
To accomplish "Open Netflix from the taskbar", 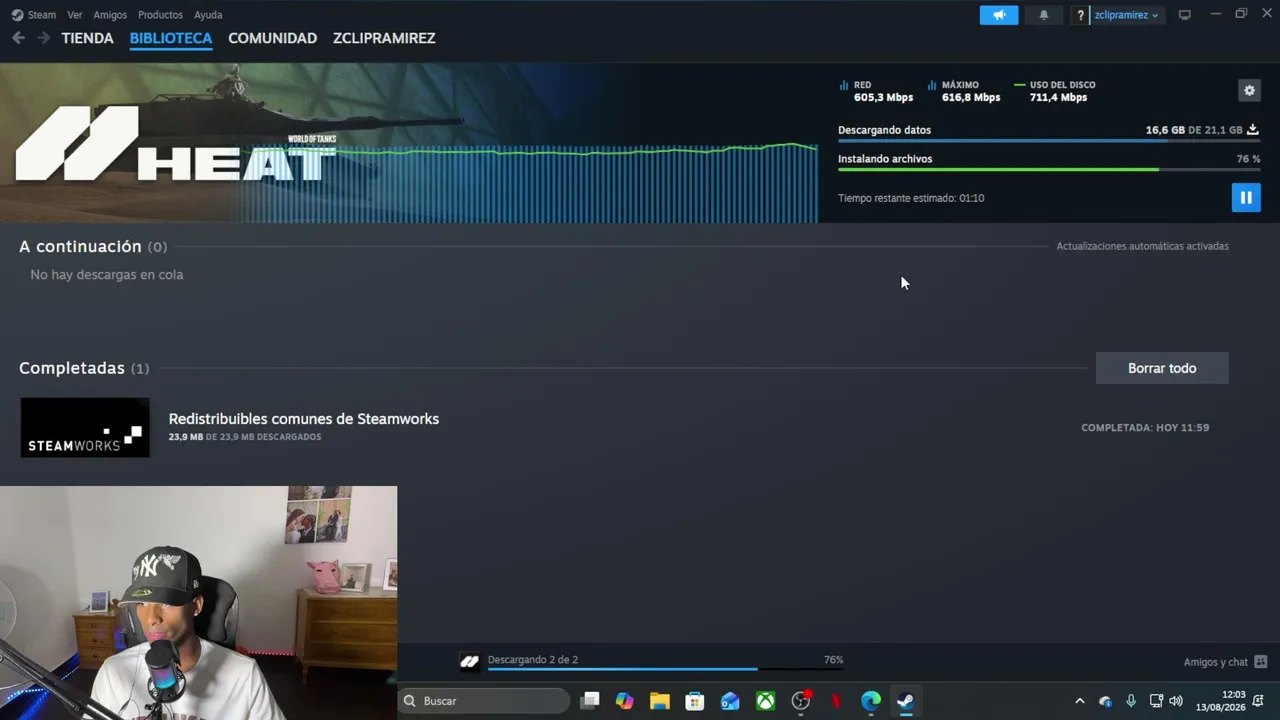I will [x=836, y=701].
